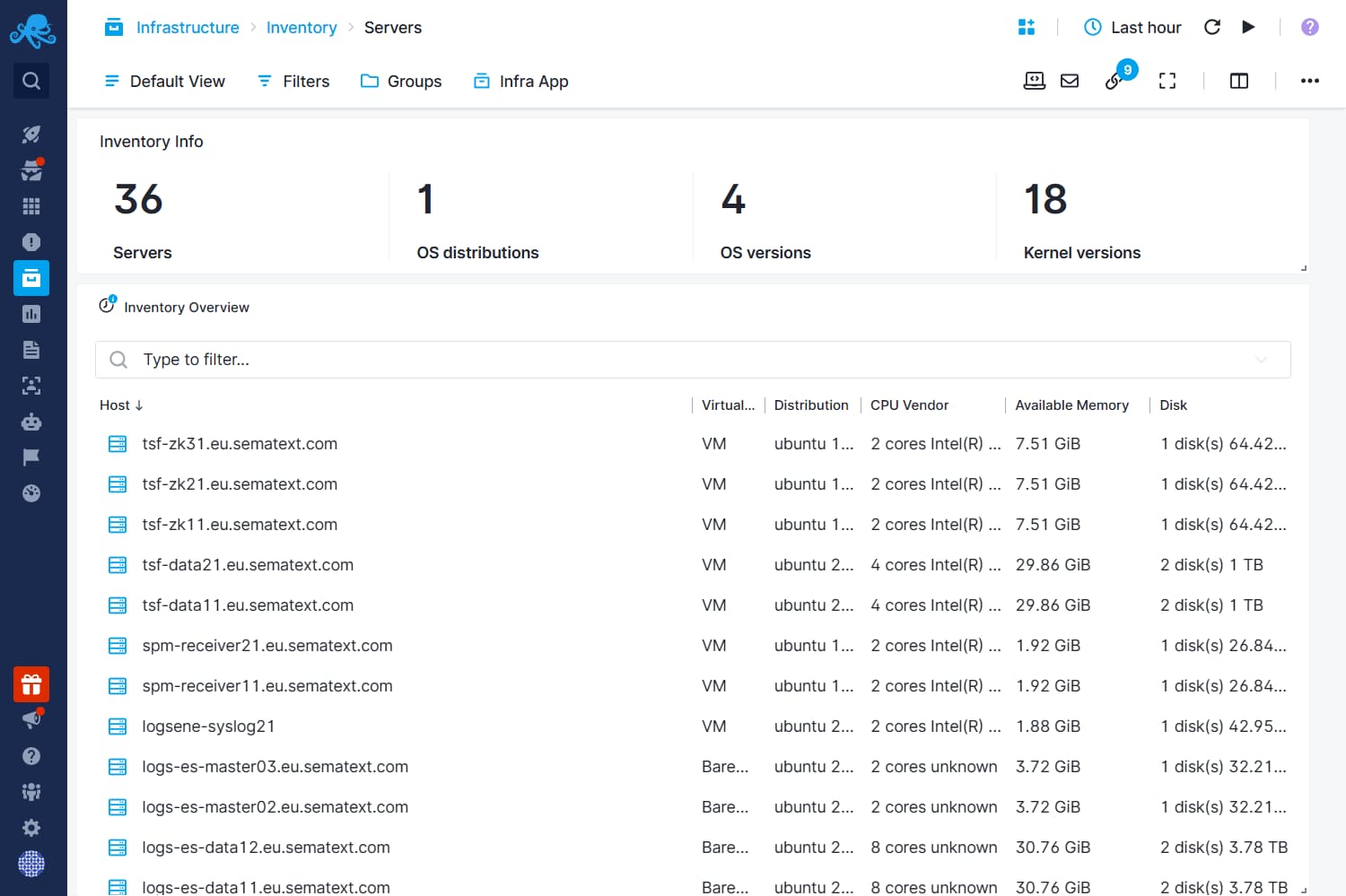The width and height of the screenshot is (1346, 896).
Task: Toggle live mode with the play button
Action: click(1248, 27)
